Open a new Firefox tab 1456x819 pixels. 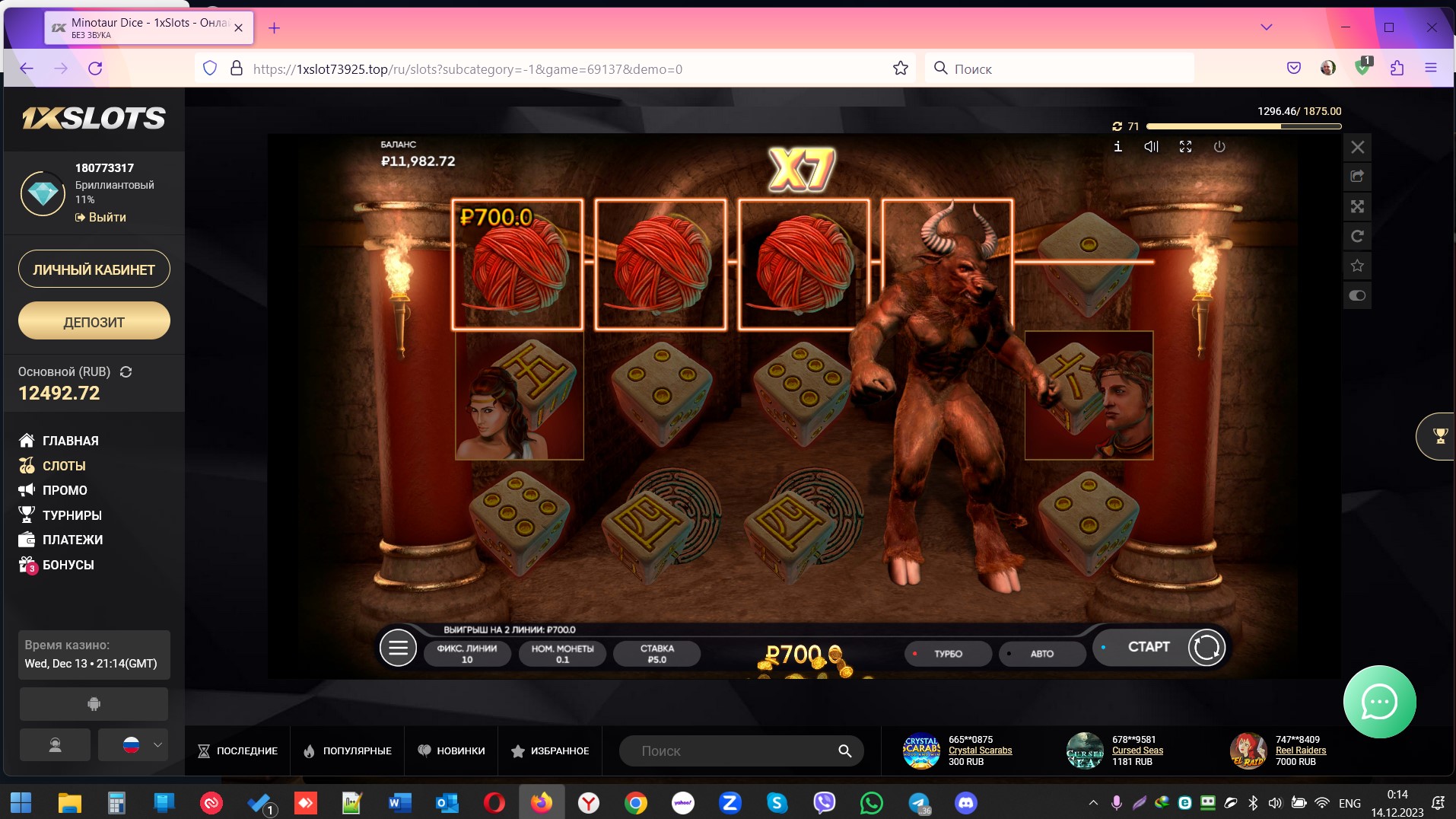pyautogui.click(x=275, y=28)
